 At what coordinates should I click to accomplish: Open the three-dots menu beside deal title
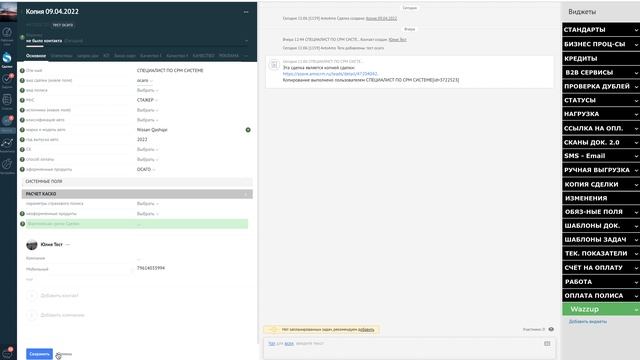[246, 12]
